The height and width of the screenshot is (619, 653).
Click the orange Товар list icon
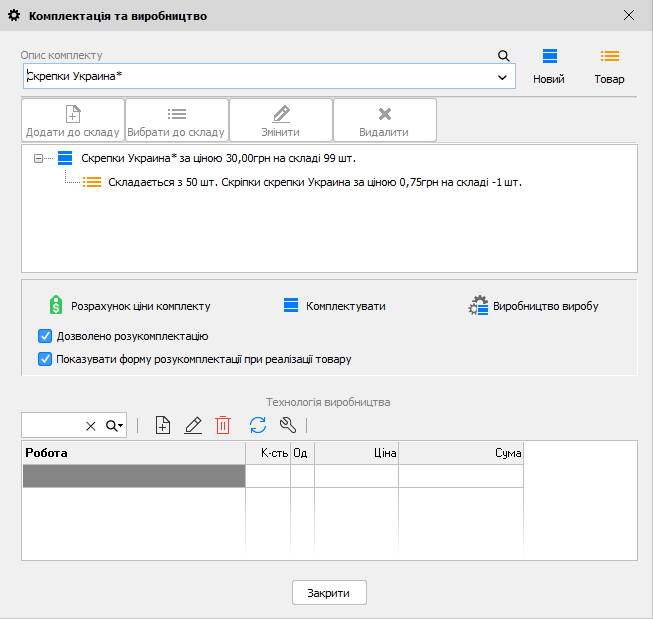click(609, 57)
